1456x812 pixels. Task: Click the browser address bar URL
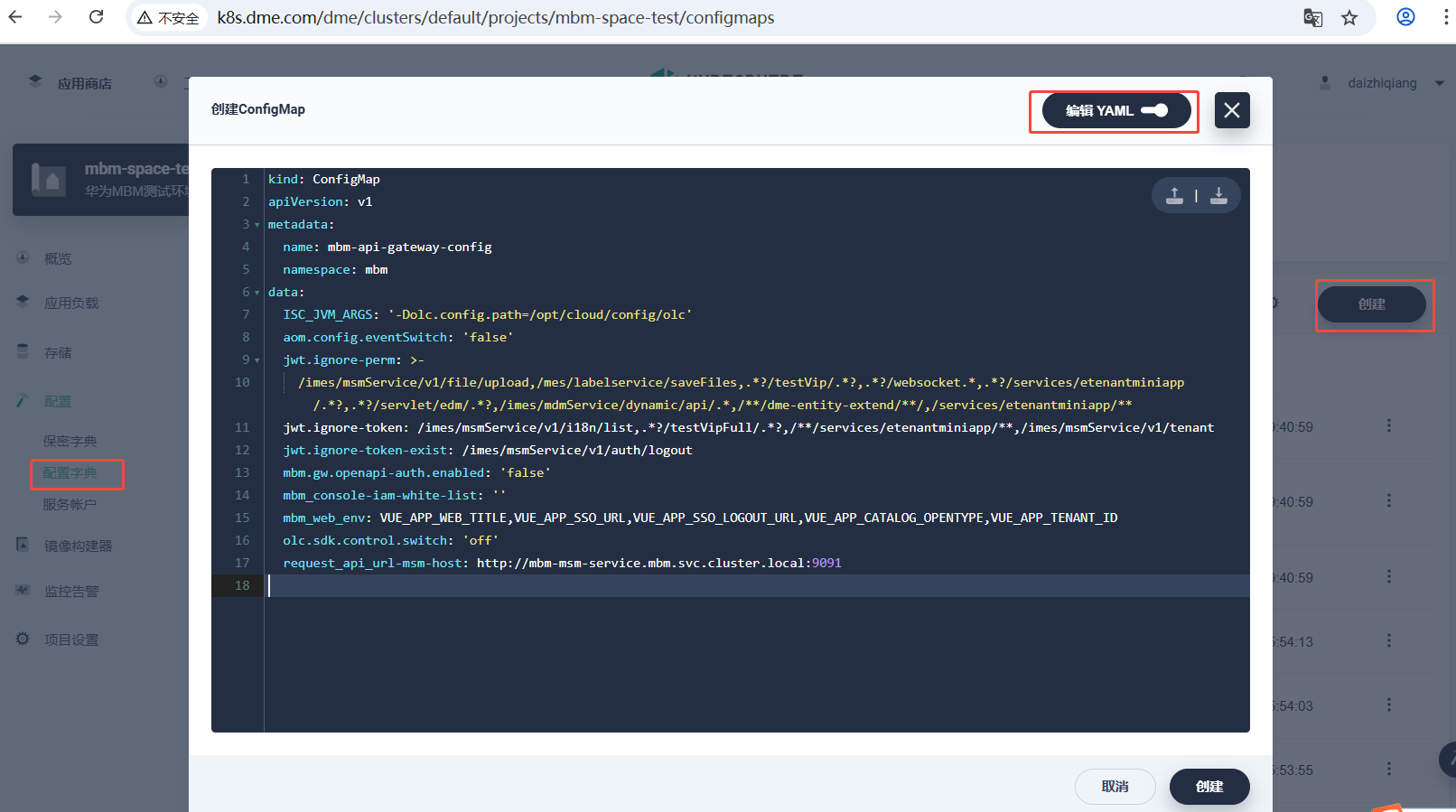pyautogui.click(x=495, y=18)
